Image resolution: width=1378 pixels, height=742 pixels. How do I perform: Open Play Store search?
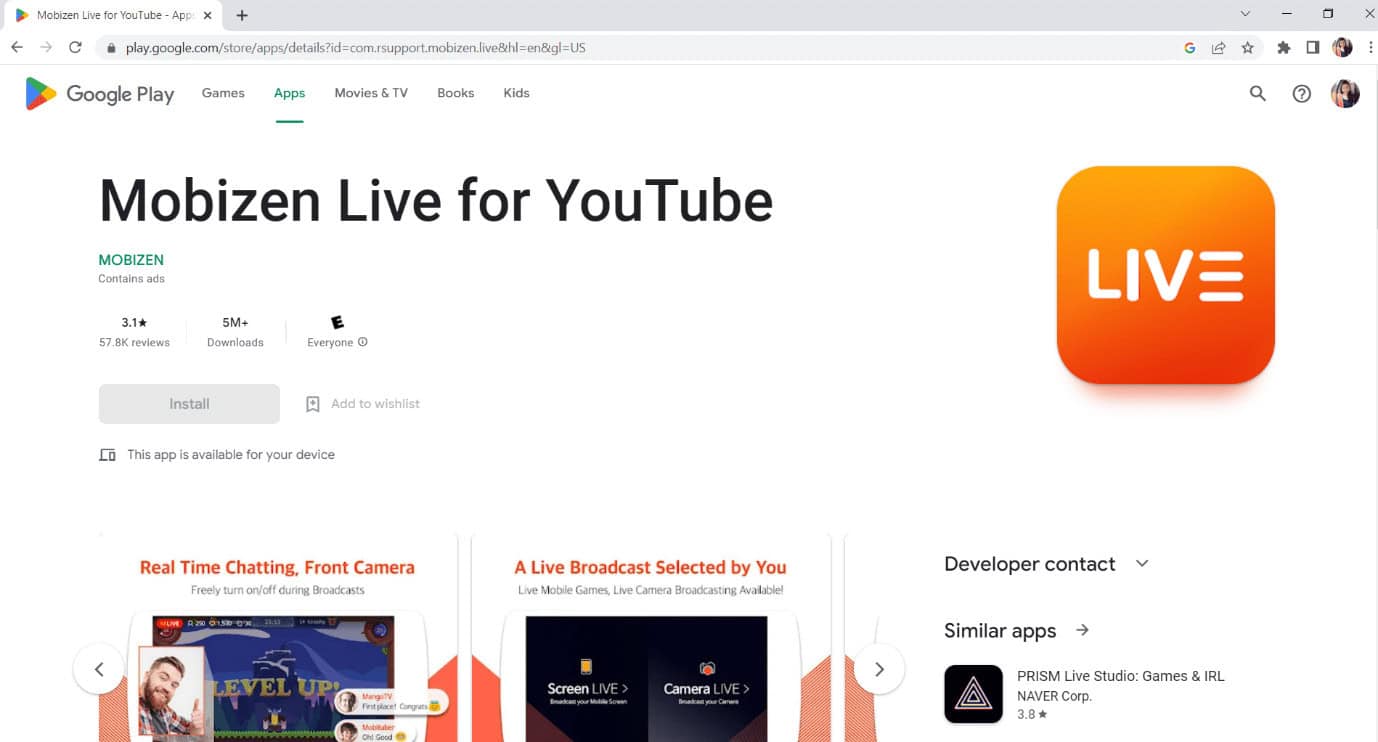[1257, 93]
